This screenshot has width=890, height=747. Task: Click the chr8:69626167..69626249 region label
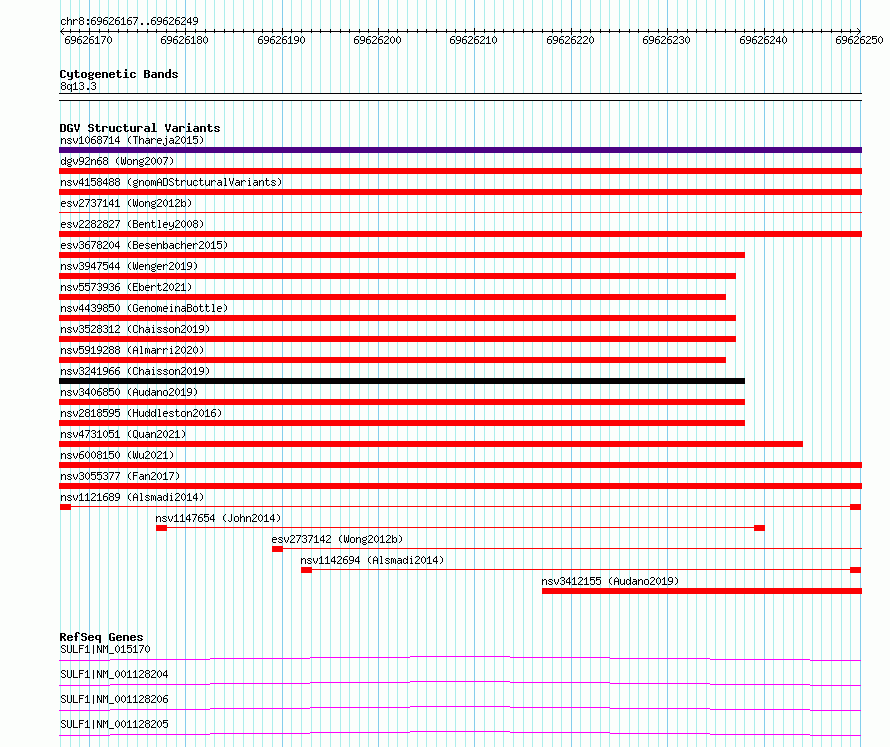click(x=129, y=22)
